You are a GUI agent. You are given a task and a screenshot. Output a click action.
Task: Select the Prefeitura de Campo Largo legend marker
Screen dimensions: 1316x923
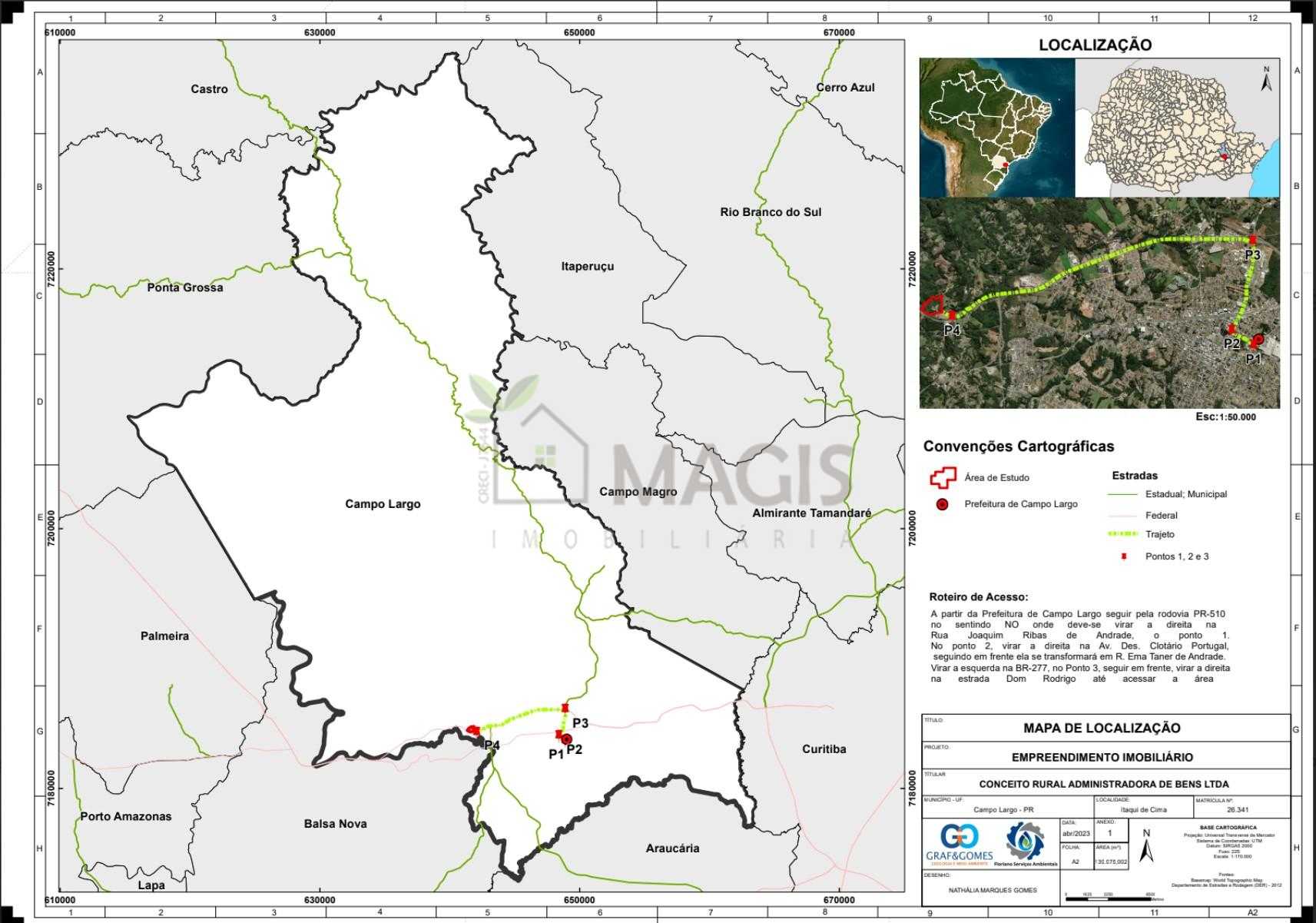pyautogui.click(x=942, y=505)
